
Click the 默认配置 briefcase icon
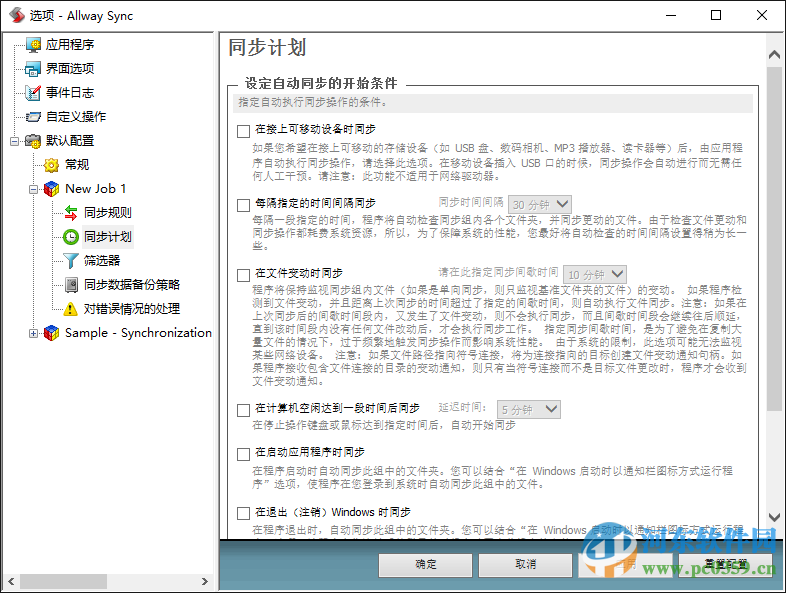click(34, 141)
